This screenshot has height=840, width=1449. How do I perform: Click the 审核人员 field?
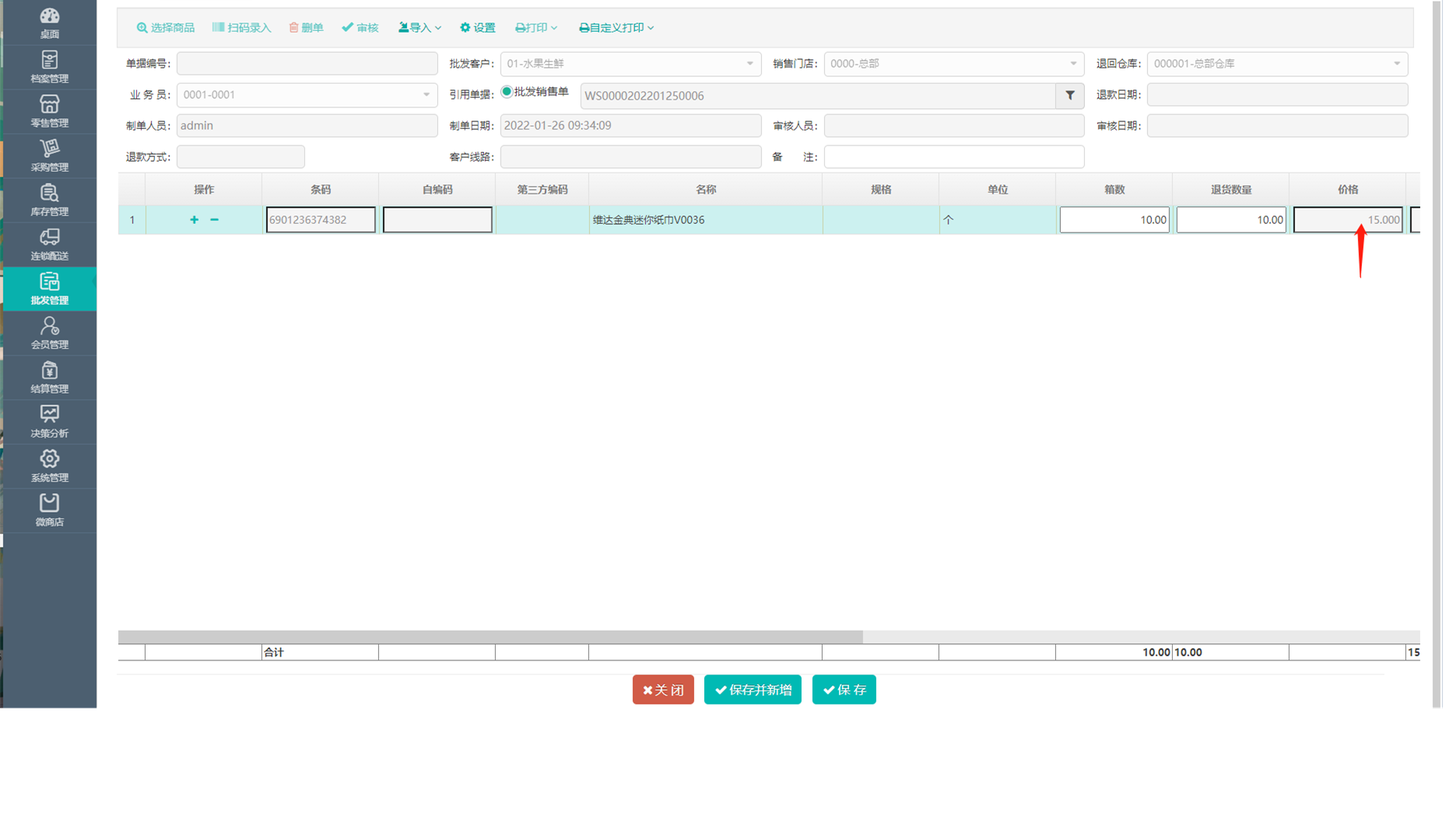click(x=954, y=126)
